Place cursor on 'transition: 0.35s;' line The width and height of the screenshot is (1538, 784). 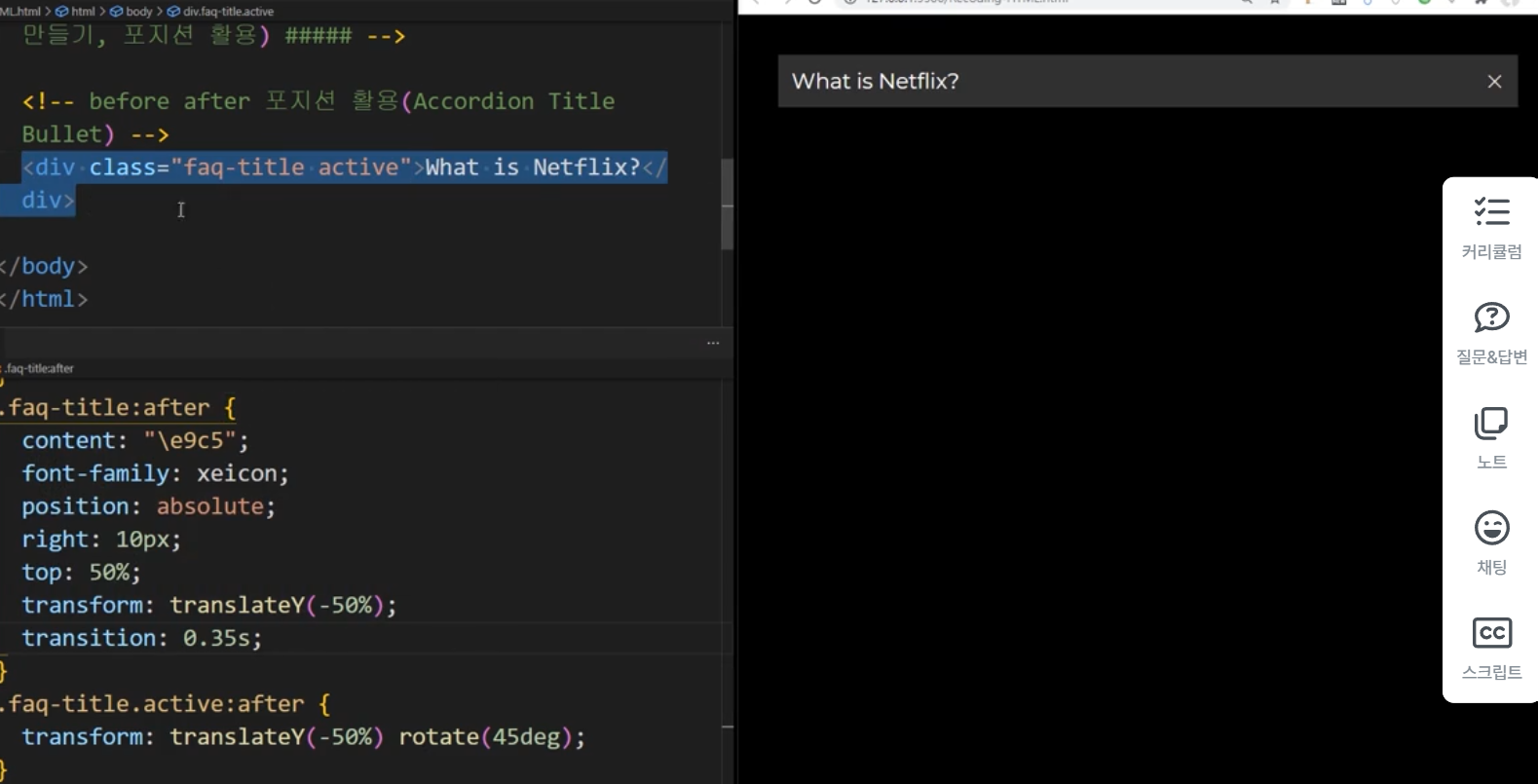pos(142,638)
